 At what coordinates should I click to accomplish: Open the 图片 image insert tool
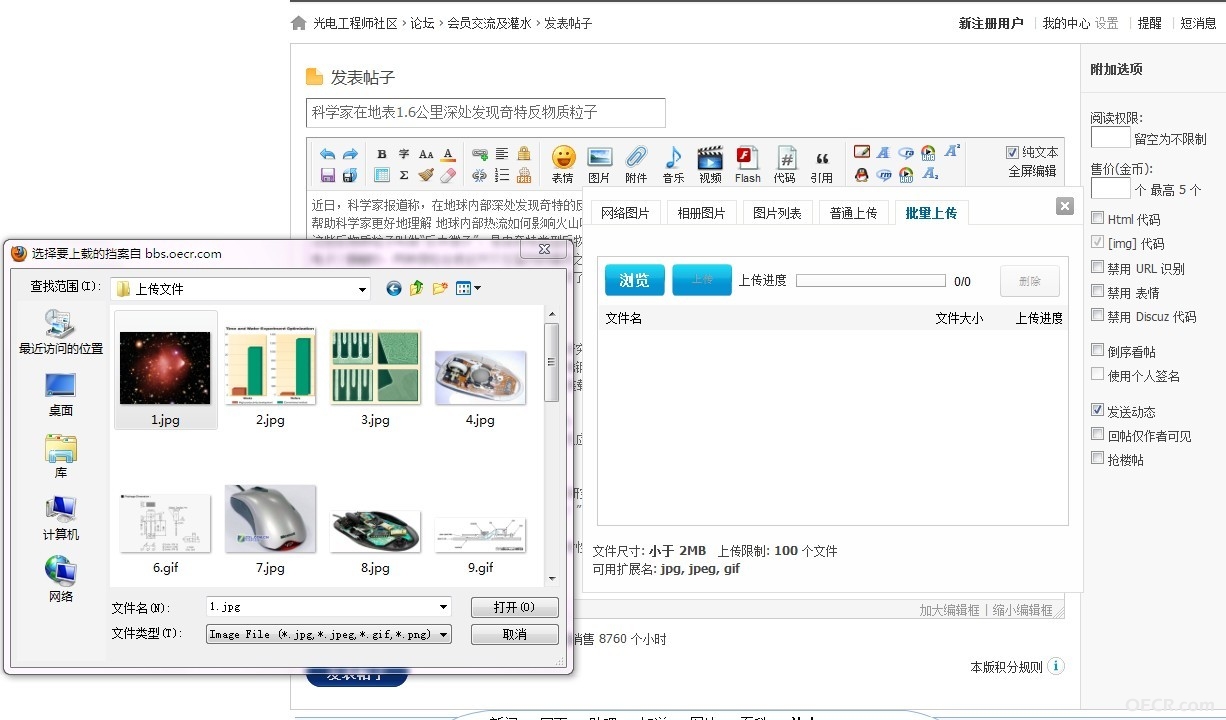pyautogui.click(x=599, y=158)
